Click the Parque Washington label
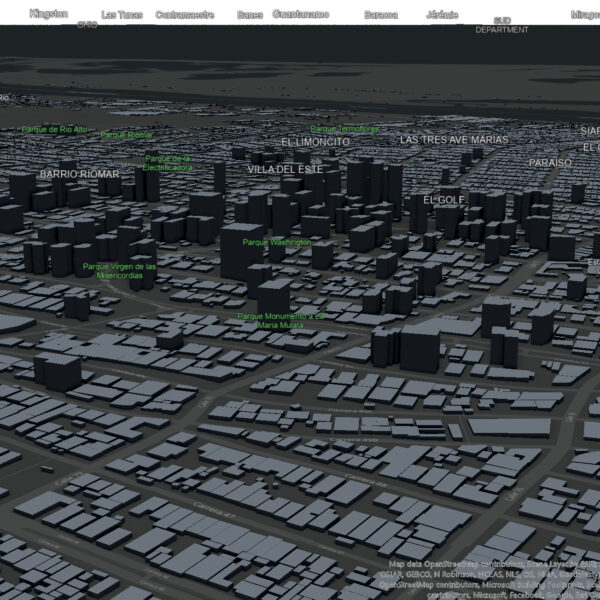 [x=277, y=242]
